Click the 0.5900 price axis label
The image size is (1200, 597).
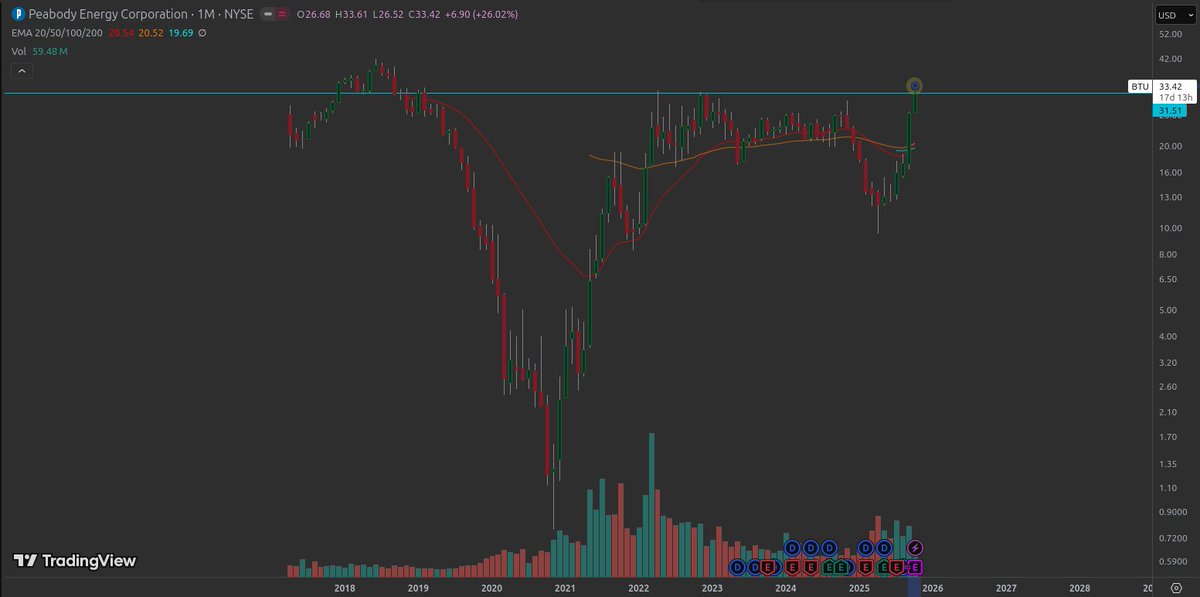coord(1172,561)
